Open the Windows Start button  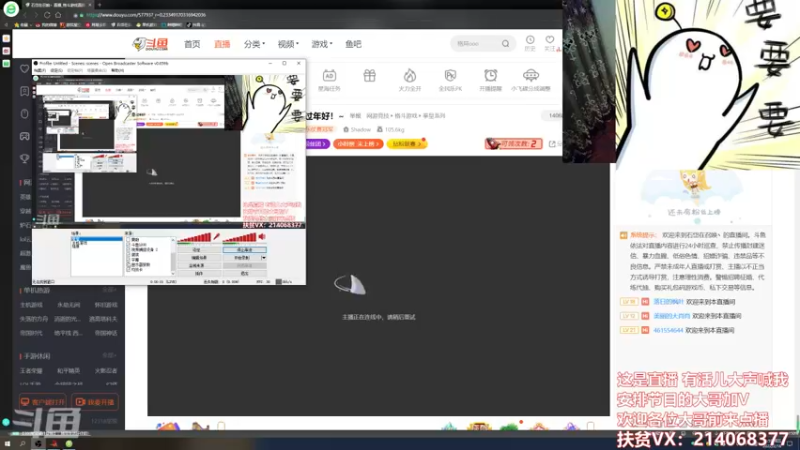coord(7,444)
